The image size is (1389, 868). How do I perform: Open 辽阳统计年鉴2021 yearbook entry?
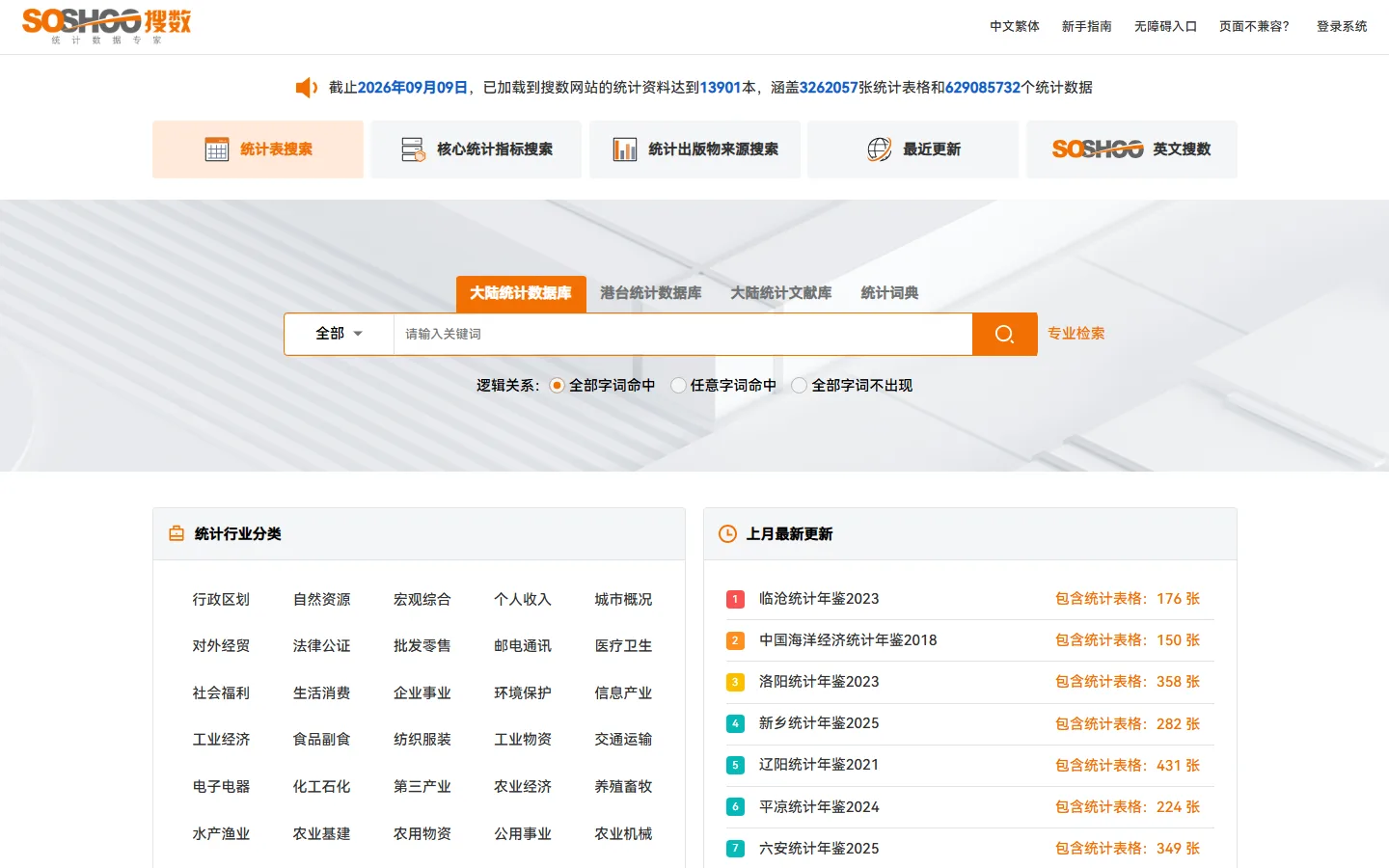(819, 765)
